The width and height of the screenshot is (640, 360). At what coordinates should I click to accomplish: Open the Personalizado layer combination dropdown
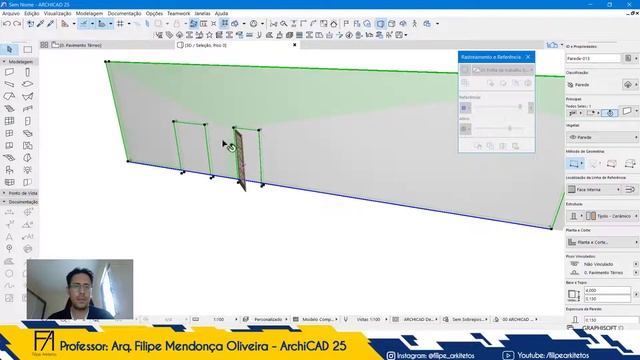pos(268,320)
